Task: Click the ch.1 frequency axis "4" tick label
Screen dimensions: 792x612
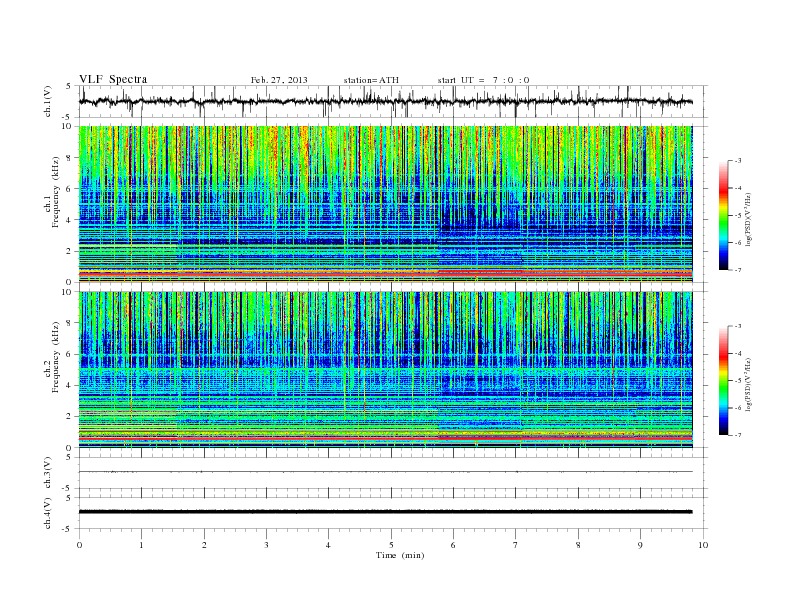Action: tap(69, 220)
